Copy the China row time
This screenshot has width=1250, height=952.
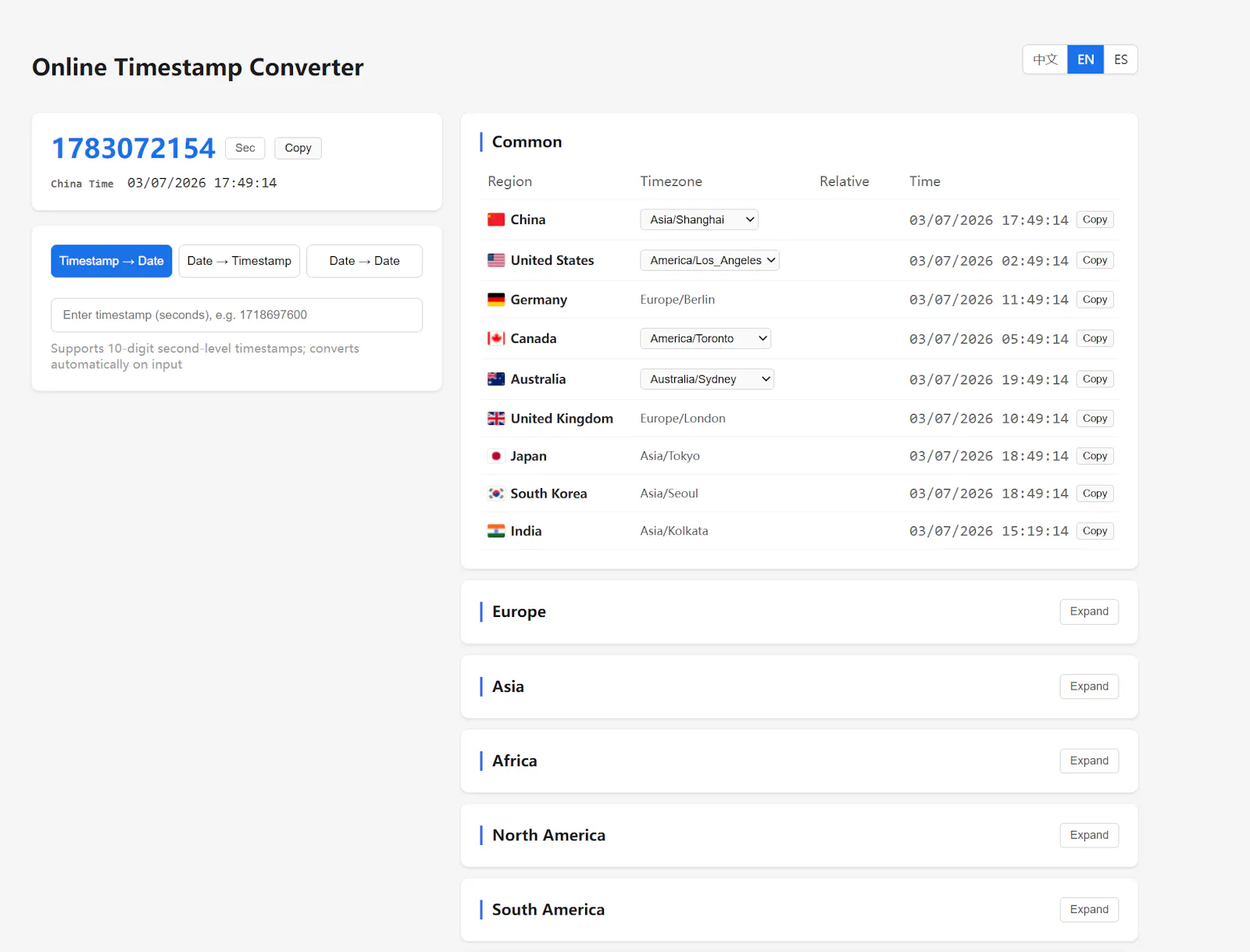point(1095,219)
